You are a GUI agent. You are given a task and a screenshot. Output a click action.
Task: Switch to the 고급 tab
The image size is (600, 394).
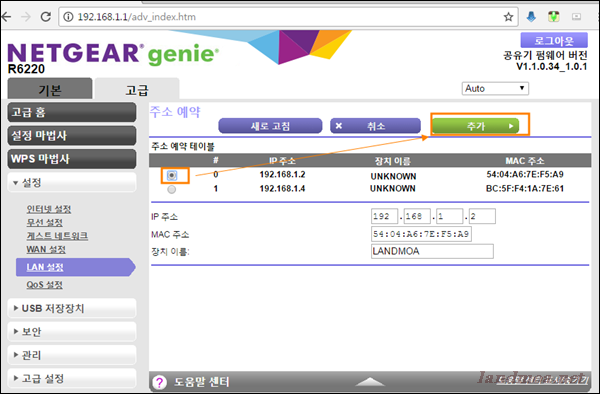[137, 89]
